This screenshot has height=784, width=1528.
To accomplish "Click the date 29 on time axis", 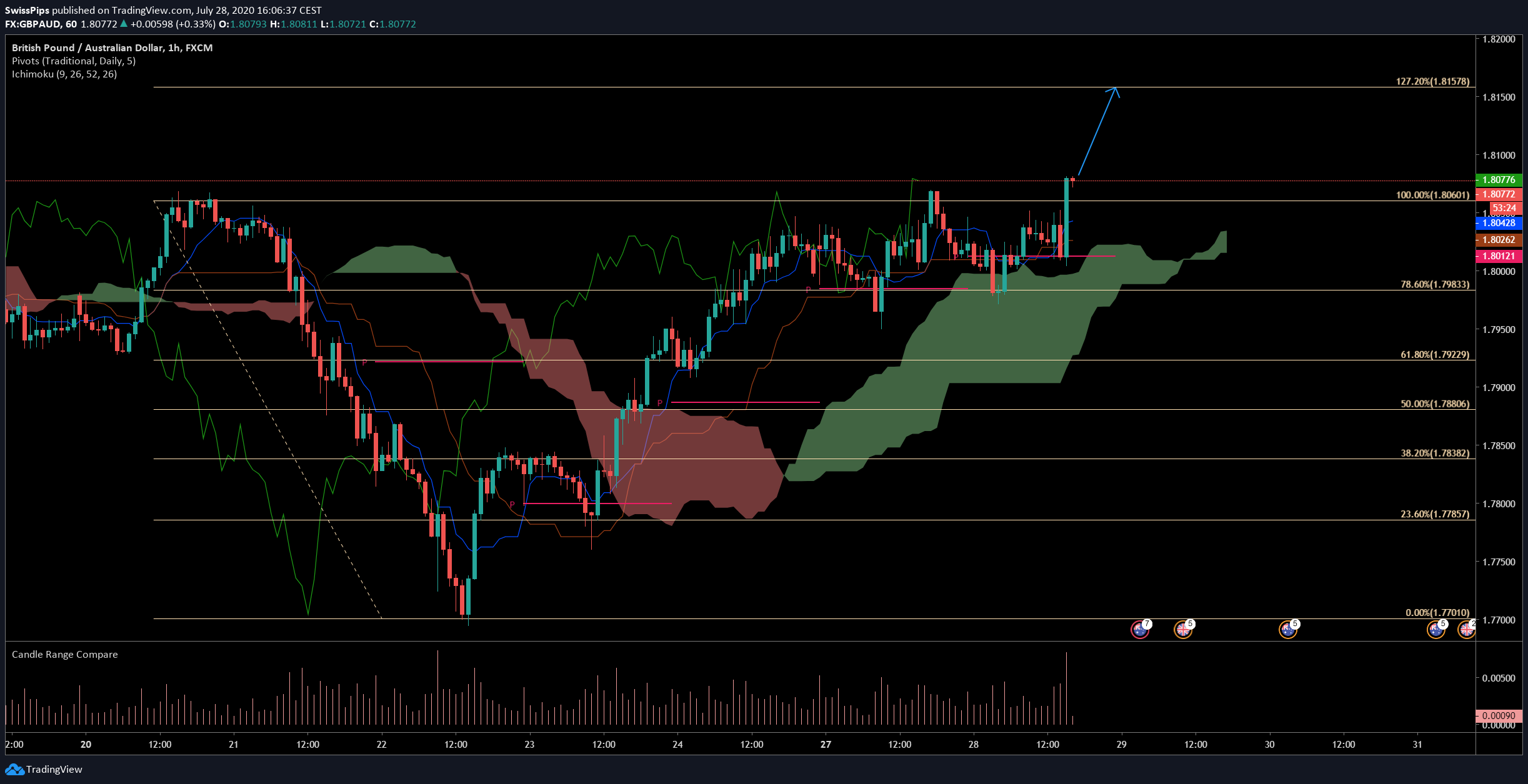I will (1122, 744).
